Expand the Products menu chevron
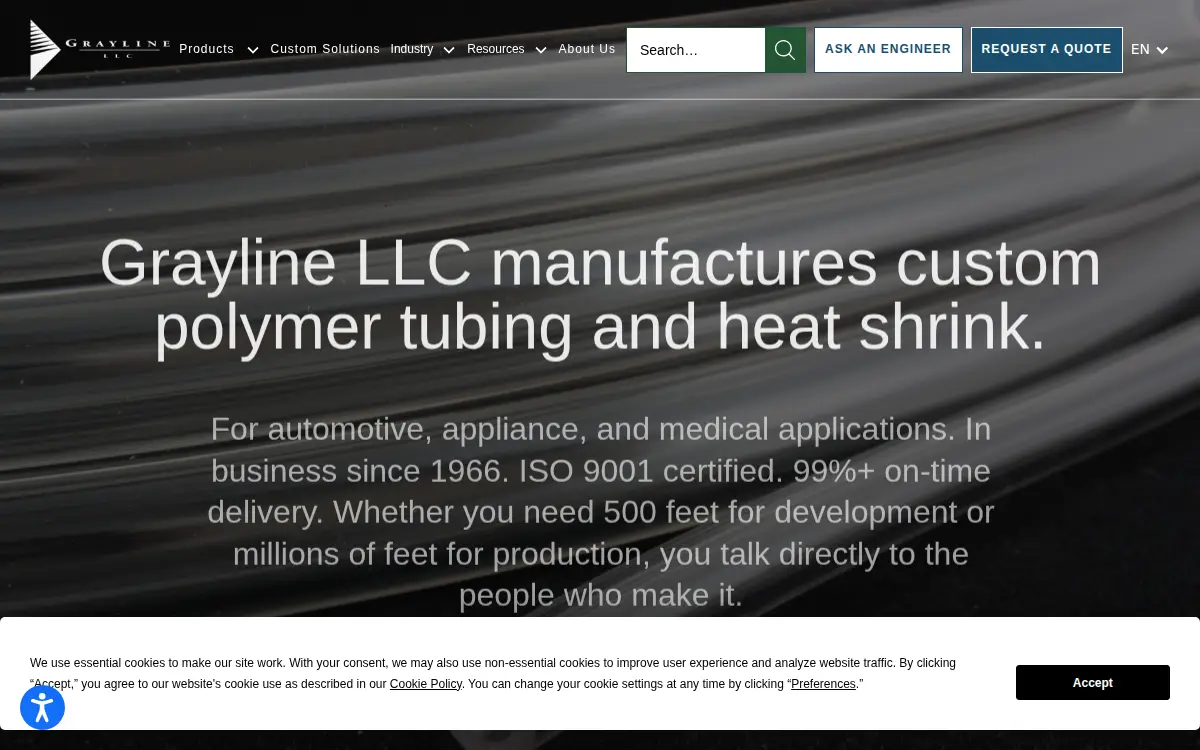 click(x=253, y=50)
